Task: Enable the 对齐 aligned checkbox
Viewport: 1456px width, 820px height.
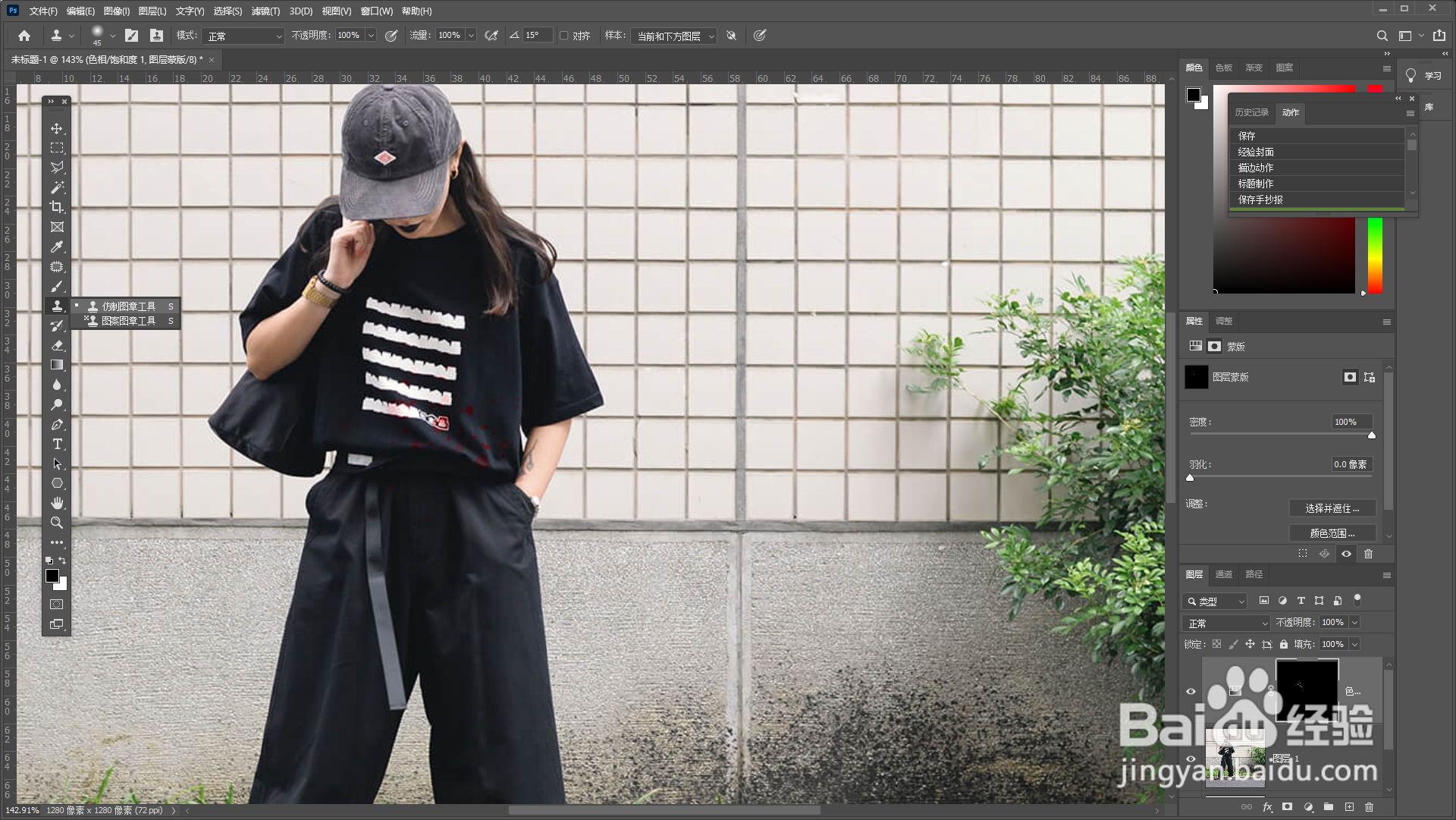Action: pos(564,36)
